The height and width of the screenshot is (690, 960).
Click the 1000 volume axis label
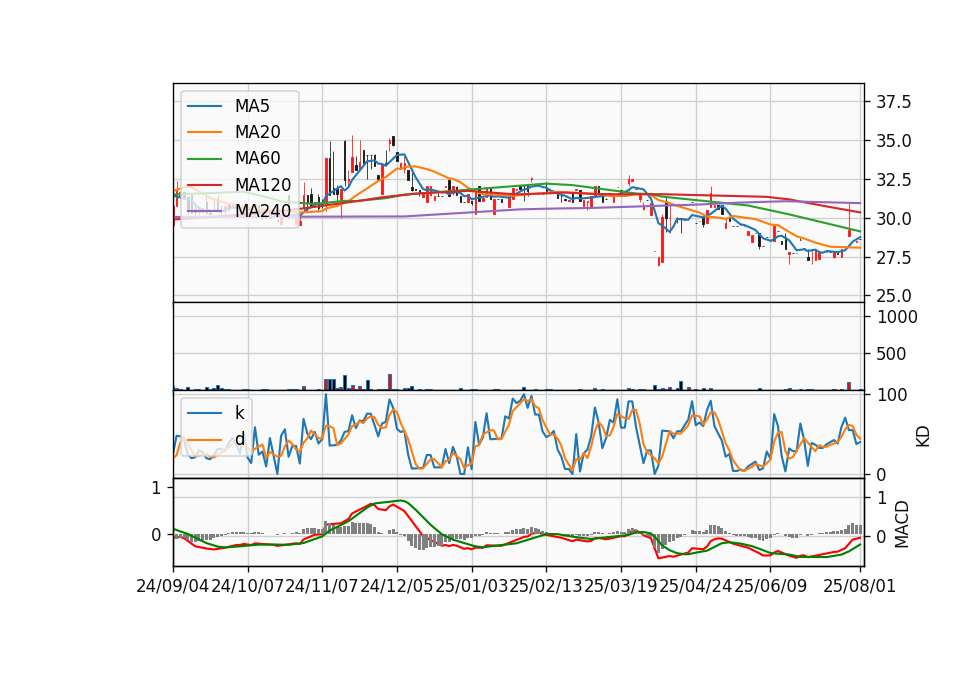pyautogui.click(x=897, y=317)
